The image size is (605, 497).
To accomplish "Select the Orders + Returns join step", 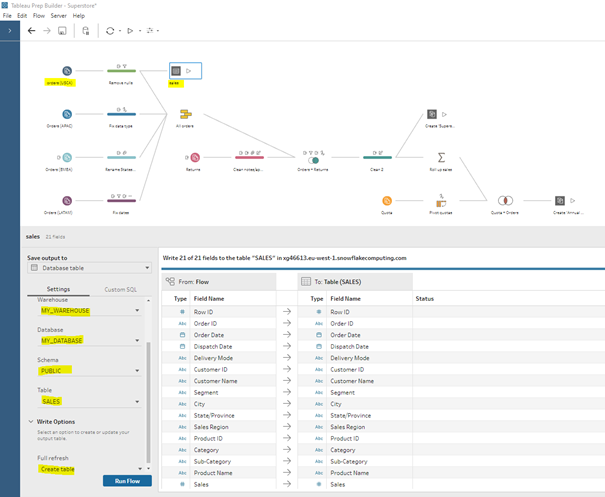I will coord(313,160).
